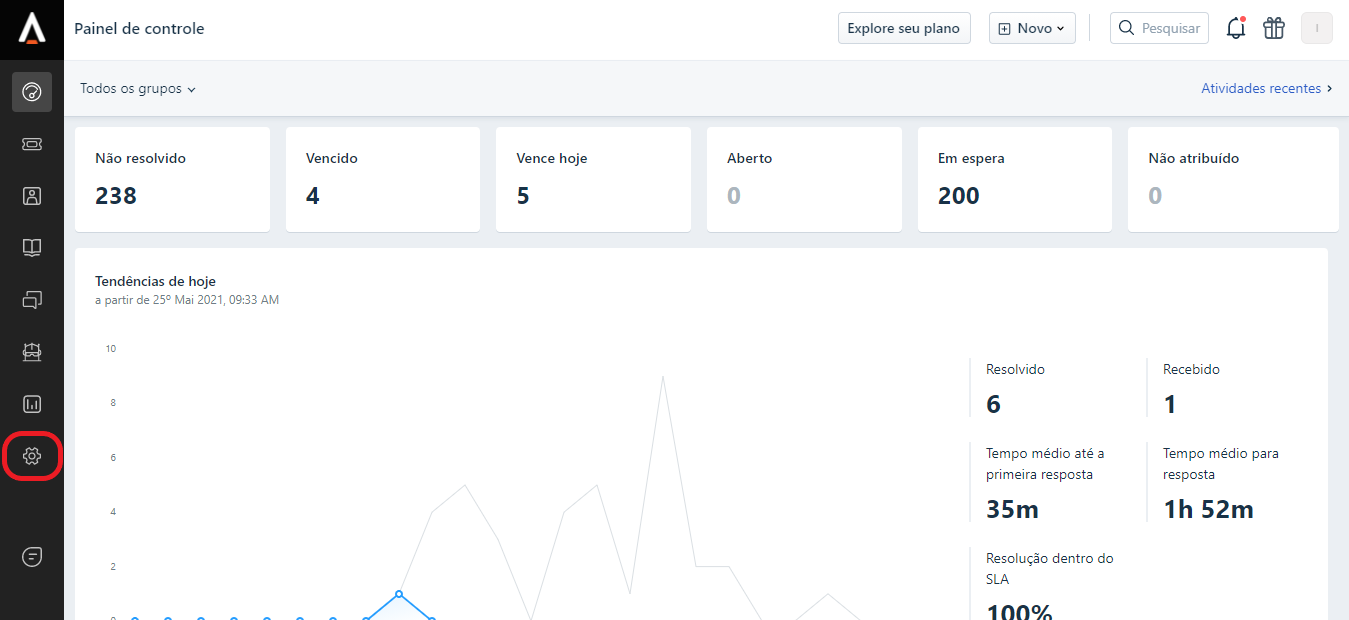
Task: Expand the Todos os grupos filter
Action: pyautogui.click(x=138, y=89)
